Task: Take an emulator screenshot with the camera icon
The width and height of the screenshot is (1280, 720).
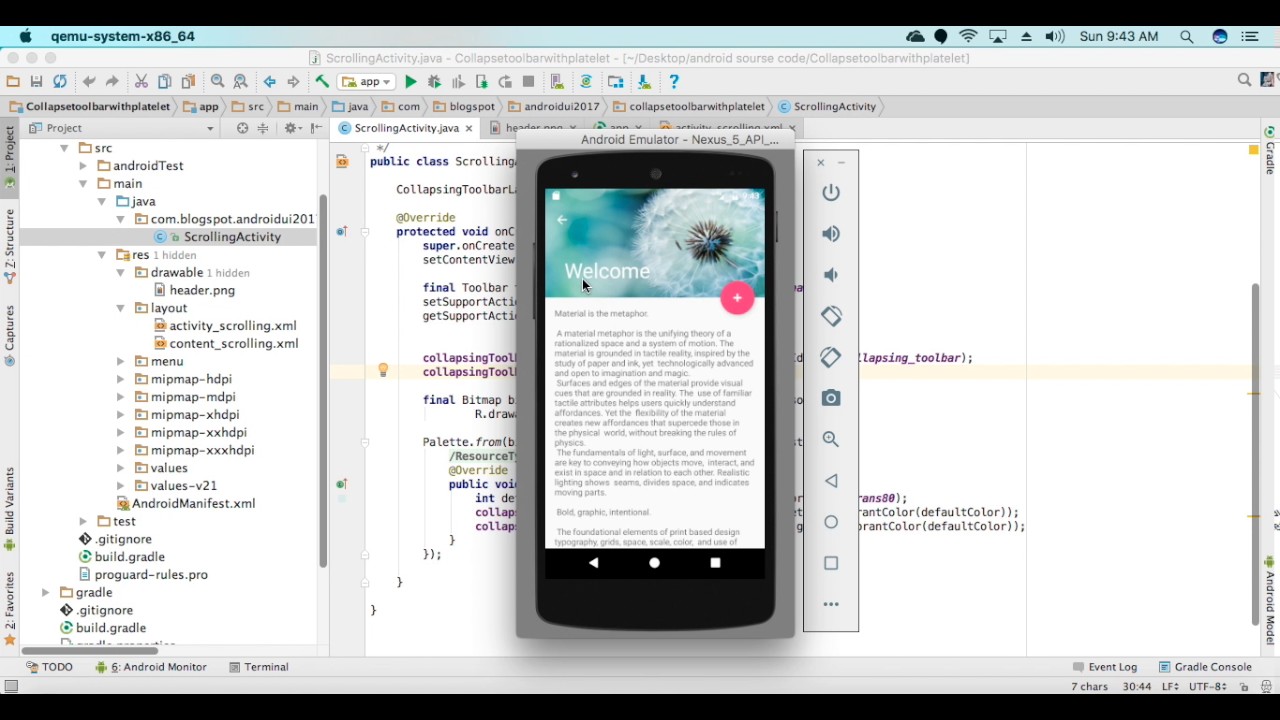Action: (831, 398)
